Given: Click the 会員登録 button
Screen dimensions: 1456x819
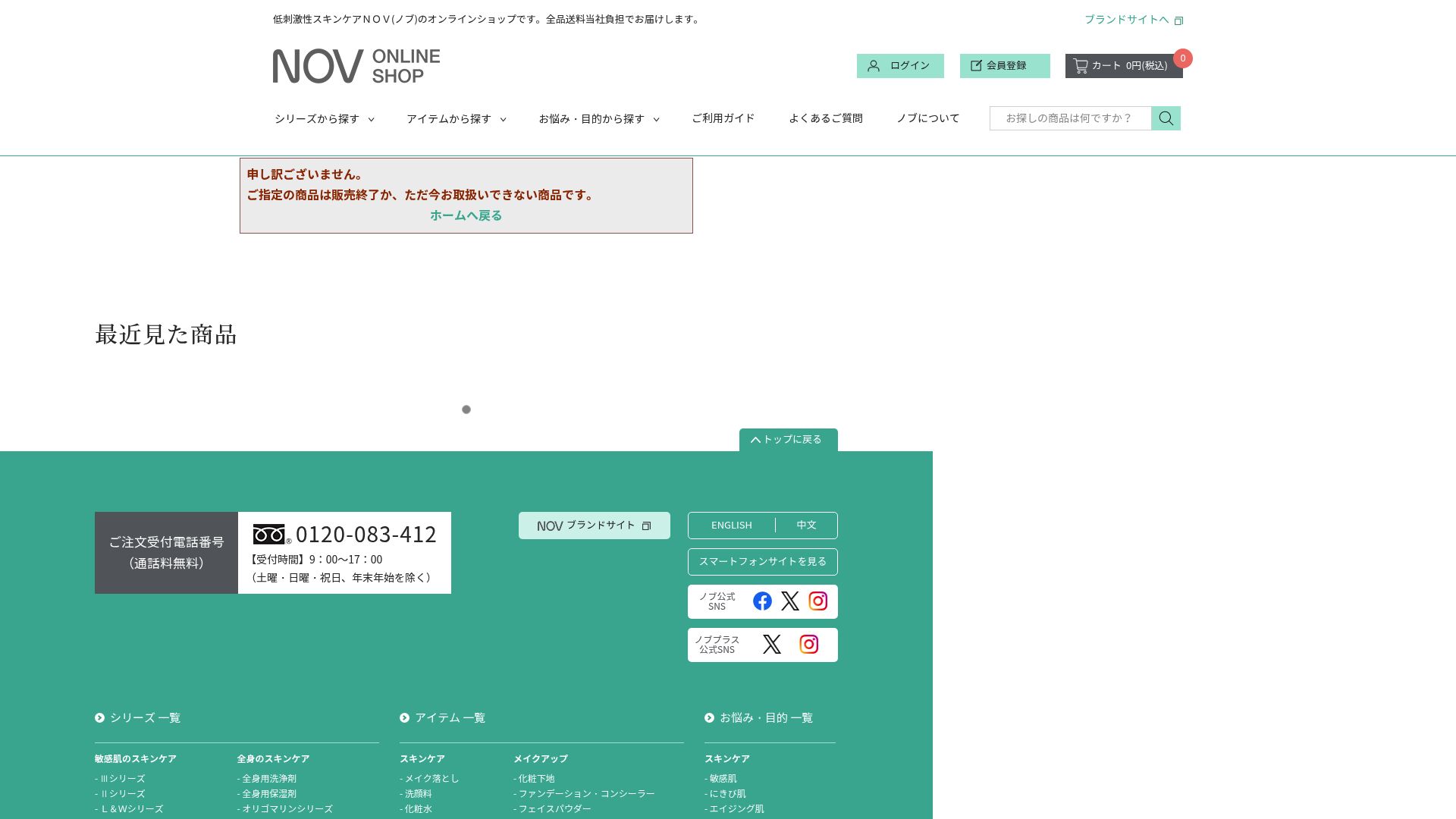Looking at the screenshot, I should [1005, 66].
